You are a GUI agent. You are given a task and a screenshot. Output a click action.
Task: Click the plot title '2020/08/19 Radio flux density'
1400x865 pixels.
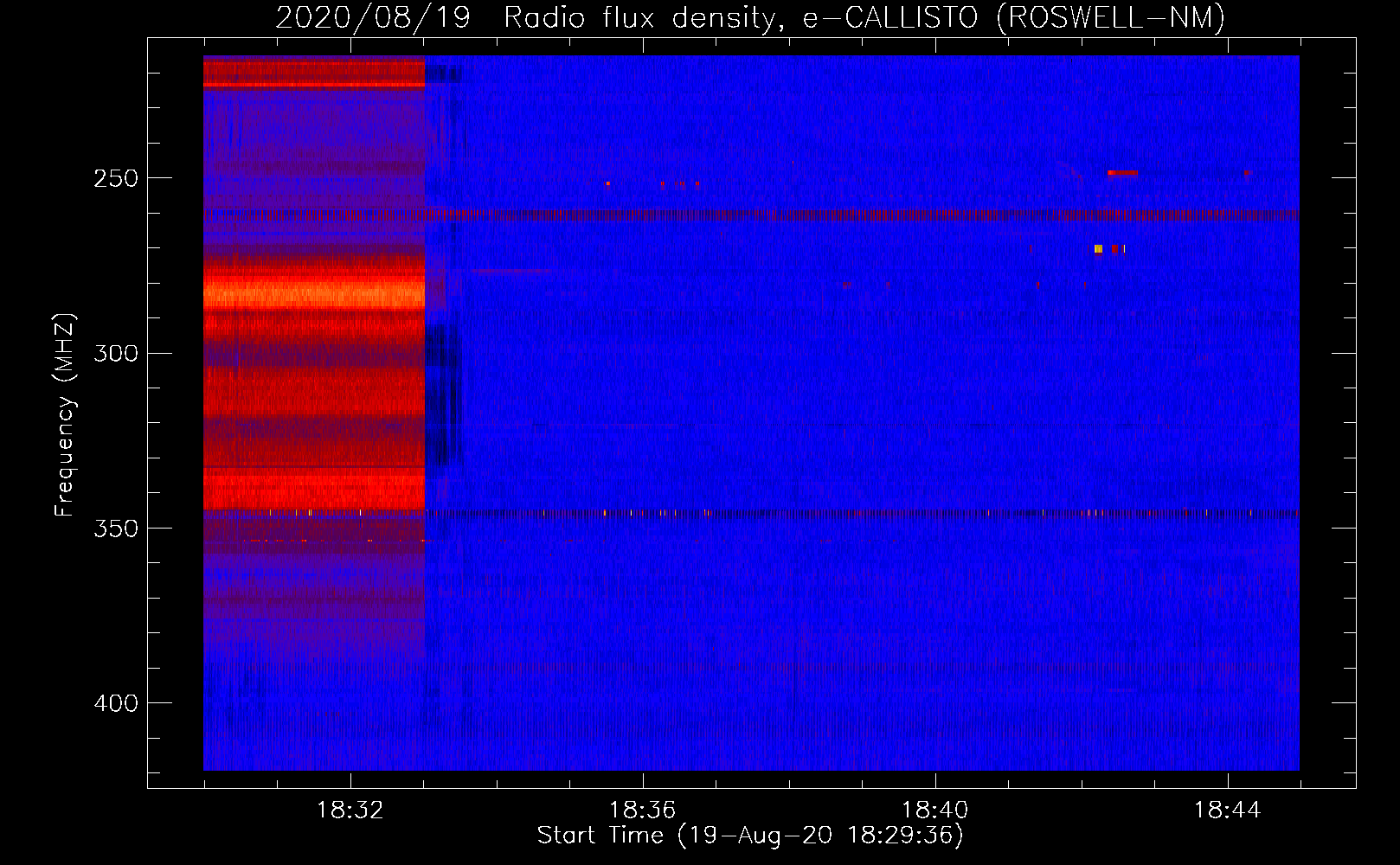tap(524, 17)
